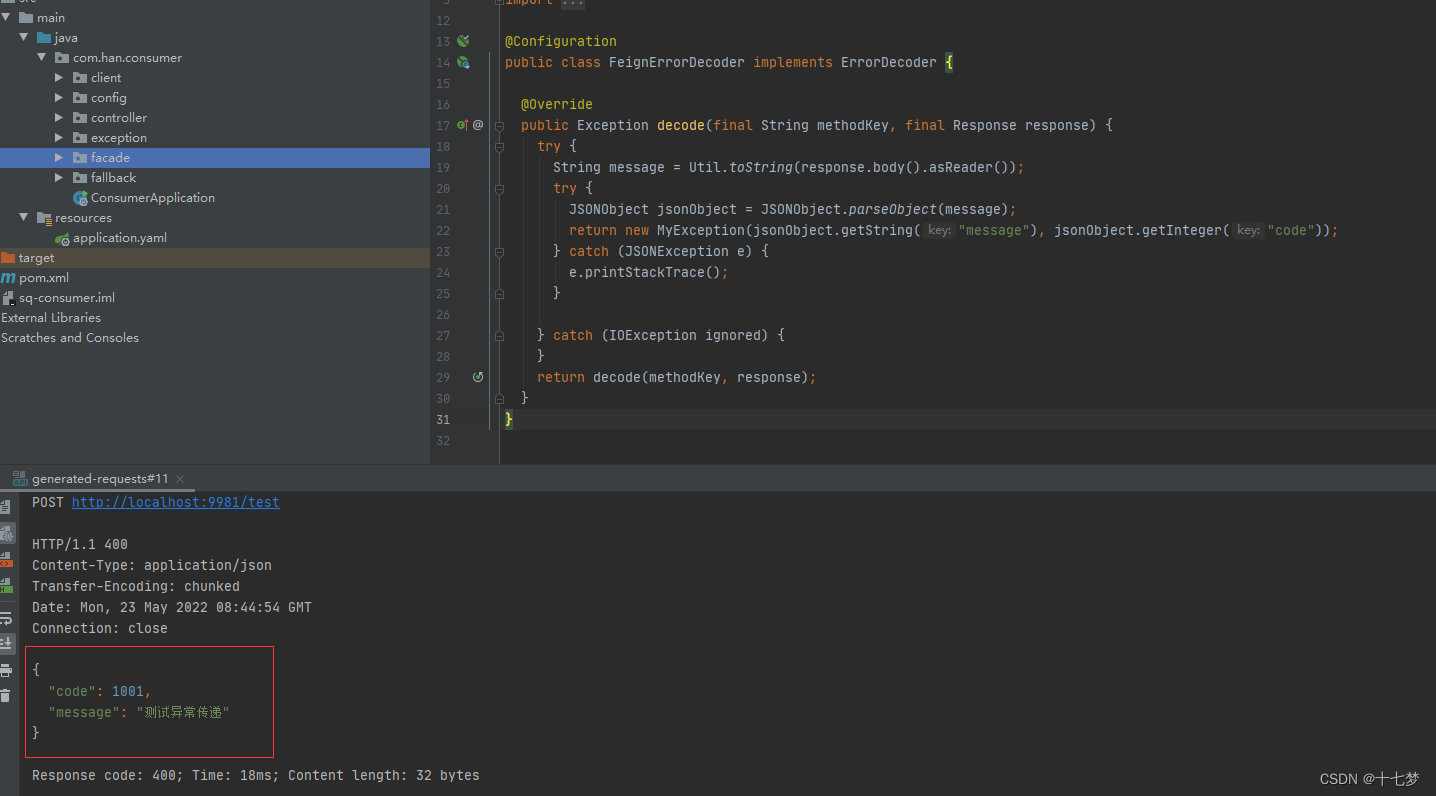
Task: Fold the inner try block at line 20
Action: 499,188
